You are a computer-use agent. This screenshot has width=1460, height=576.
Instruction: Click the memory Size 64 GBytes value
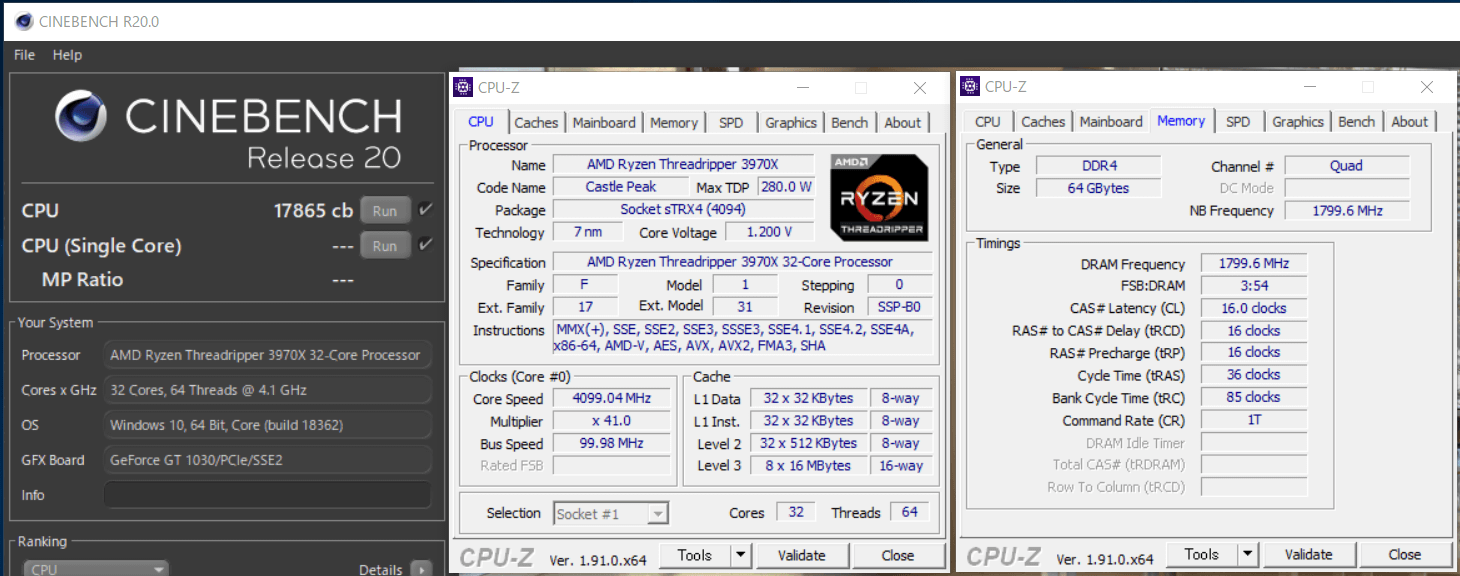[x=1098, y=188]
